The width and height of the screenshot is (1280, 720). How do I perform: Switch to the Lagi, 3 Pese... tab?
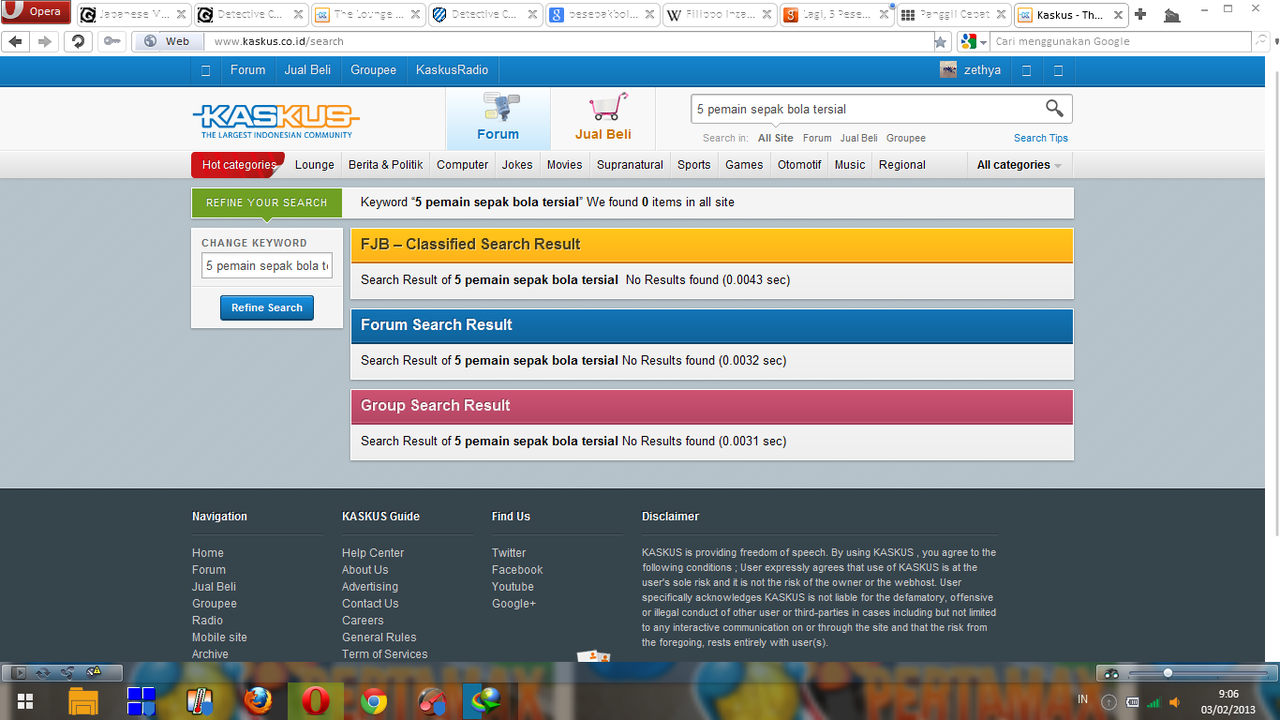836,15
